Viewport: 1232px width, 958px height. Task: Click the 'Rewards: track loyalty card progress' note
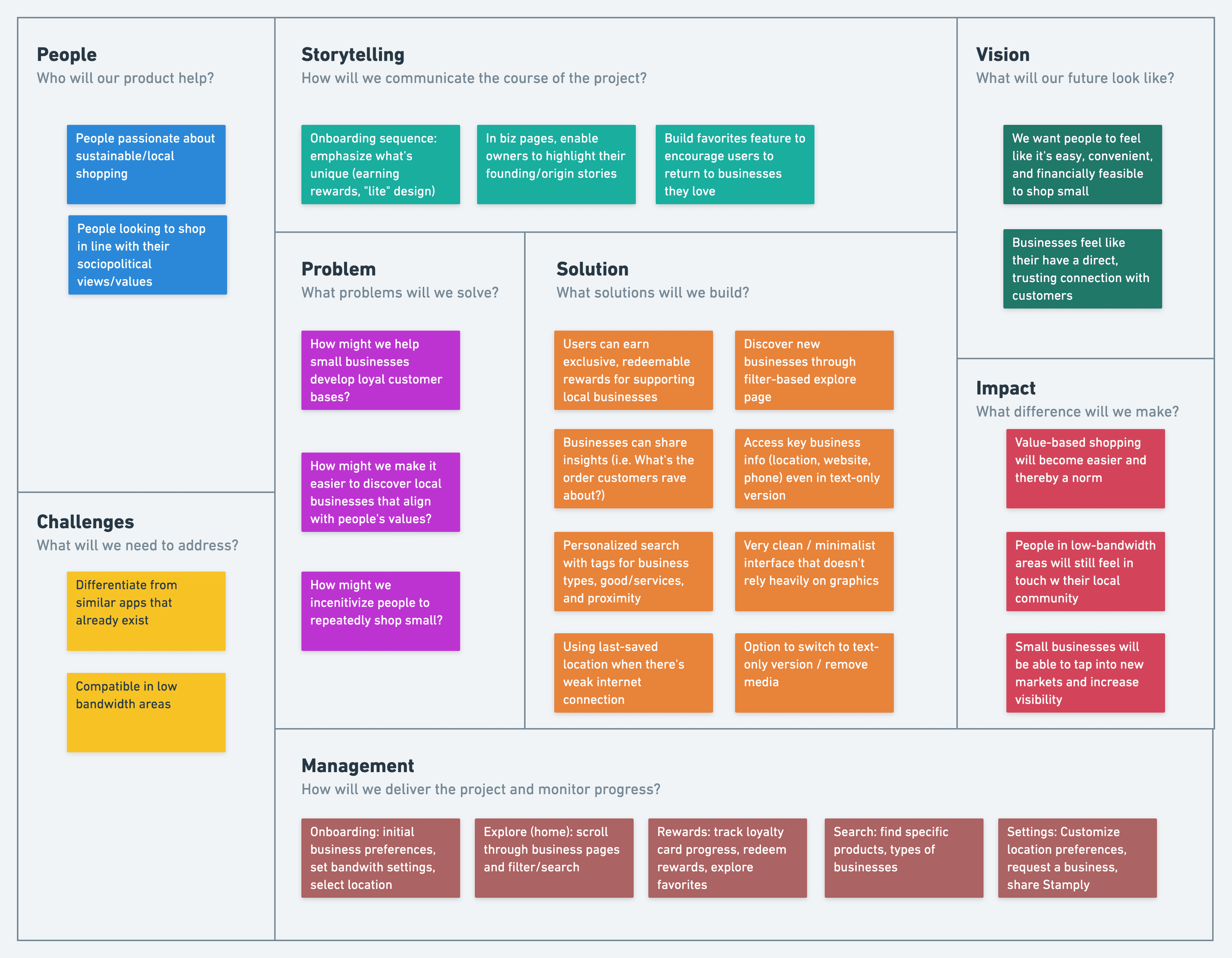click(728, 857)
